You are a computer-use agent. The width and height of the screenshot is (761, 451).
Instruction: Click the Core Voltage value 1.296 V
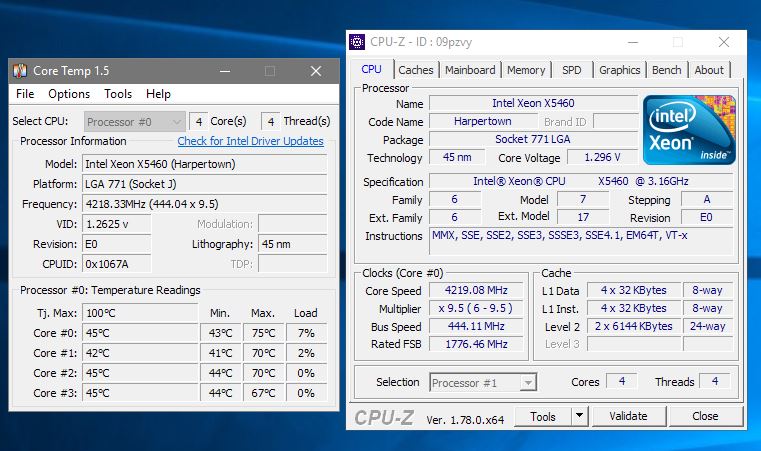[x=602, y=157]
